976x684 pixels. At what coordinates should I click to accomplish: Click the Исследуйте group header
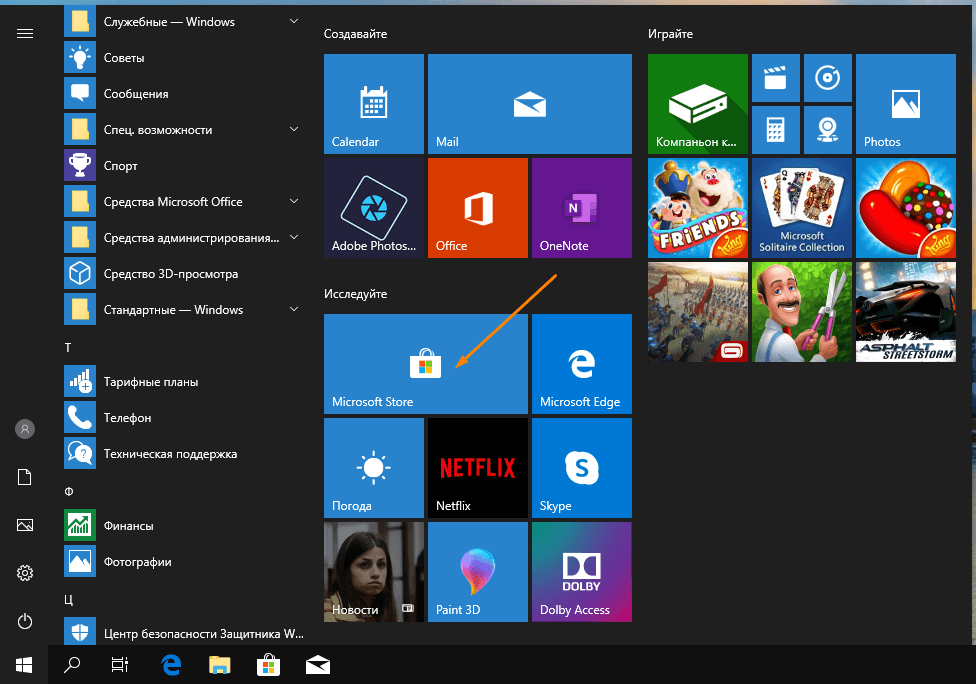coord(355,294)
